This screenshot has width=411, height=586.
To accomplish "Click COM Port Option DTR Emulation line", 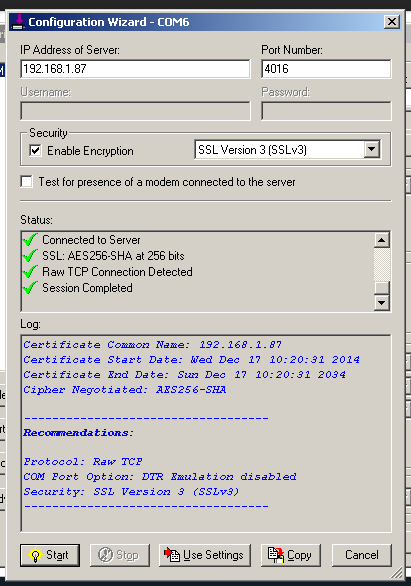I will (x=160, y=476).
